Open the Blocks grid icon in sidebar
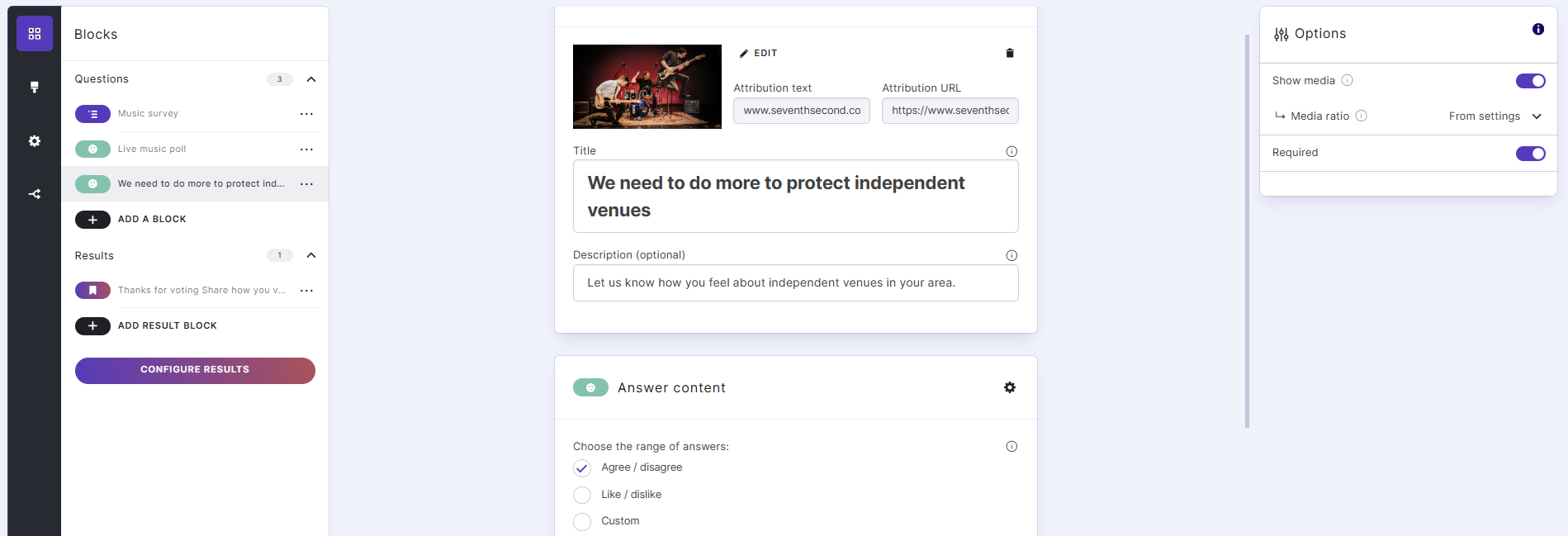Screen dimensions: 1568x536 35,34
